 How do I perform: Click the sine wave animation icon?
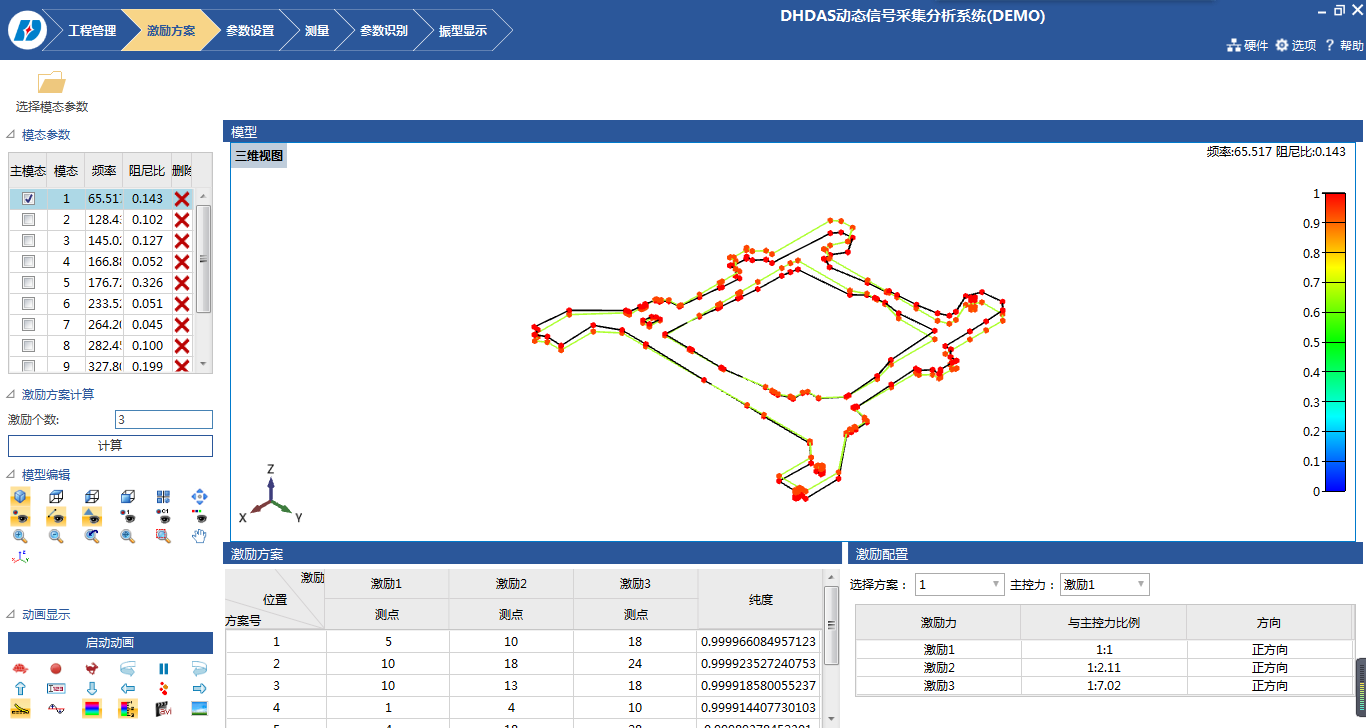coord(56,708)
